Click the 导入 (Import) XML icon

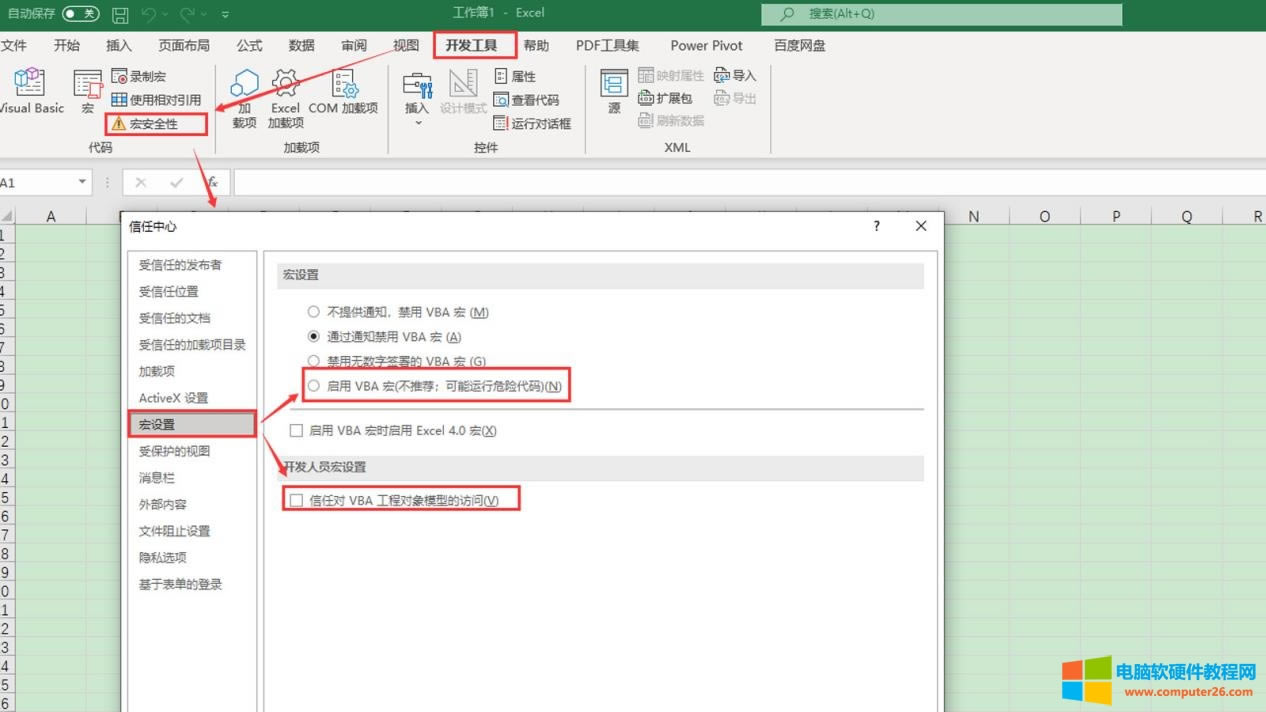click(734, 74)
